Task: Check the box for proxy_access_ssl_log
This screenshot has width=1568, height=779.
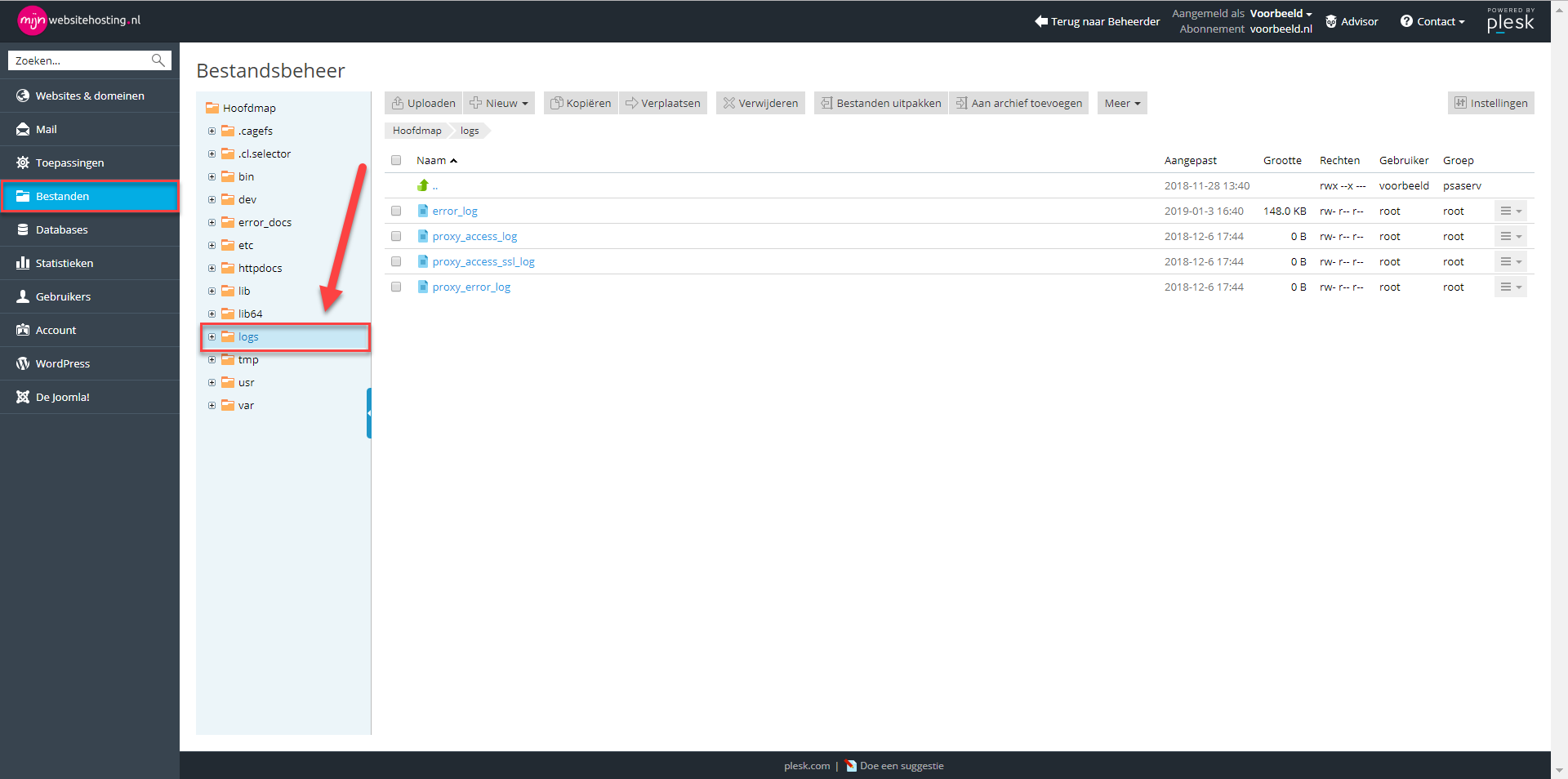Action: (396, 261)
